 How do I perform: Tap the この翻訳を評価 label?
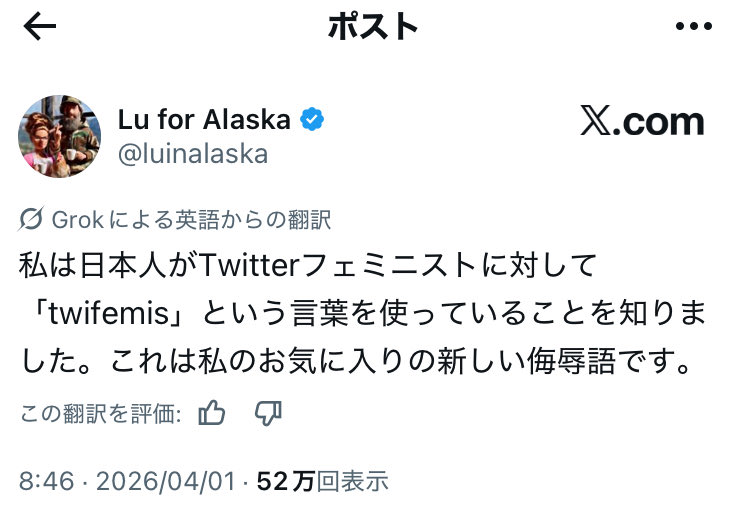point(100,414)
